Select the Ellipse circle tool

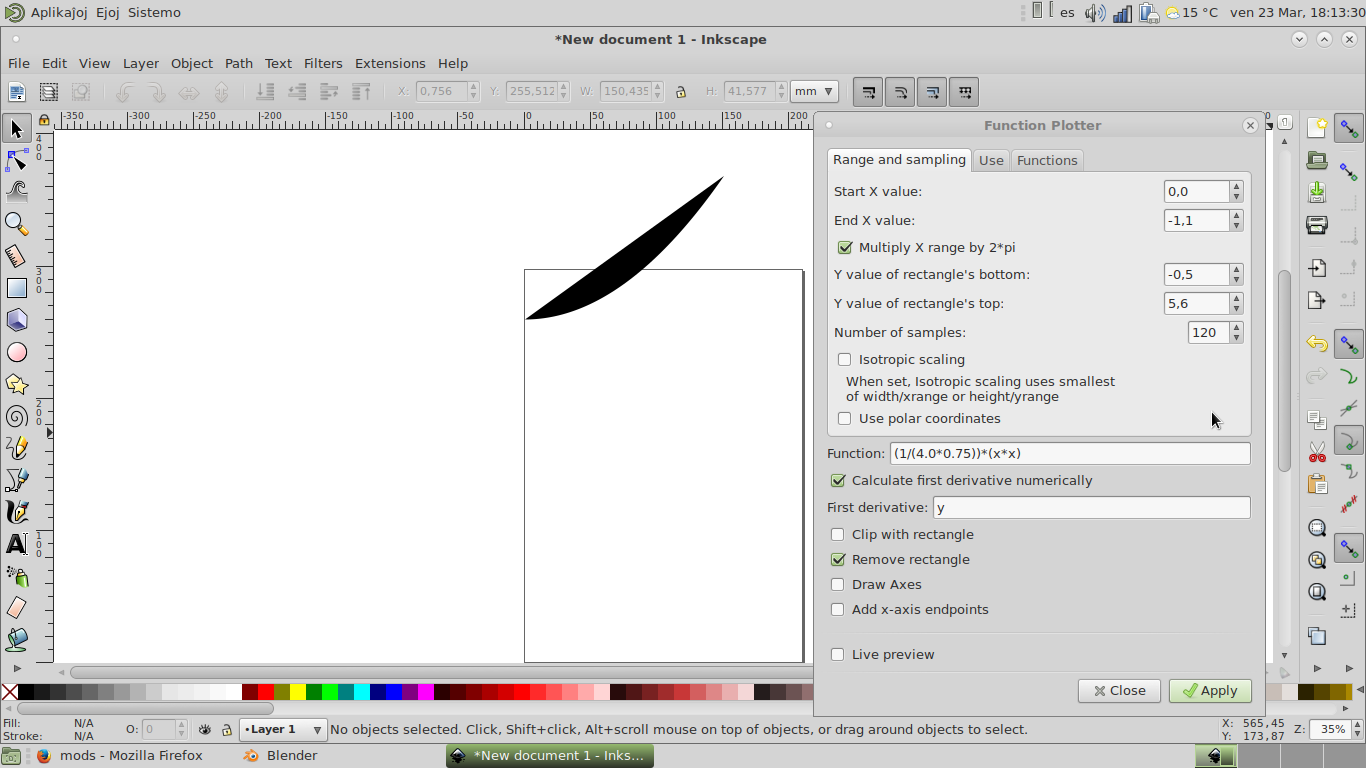[16, 352]
